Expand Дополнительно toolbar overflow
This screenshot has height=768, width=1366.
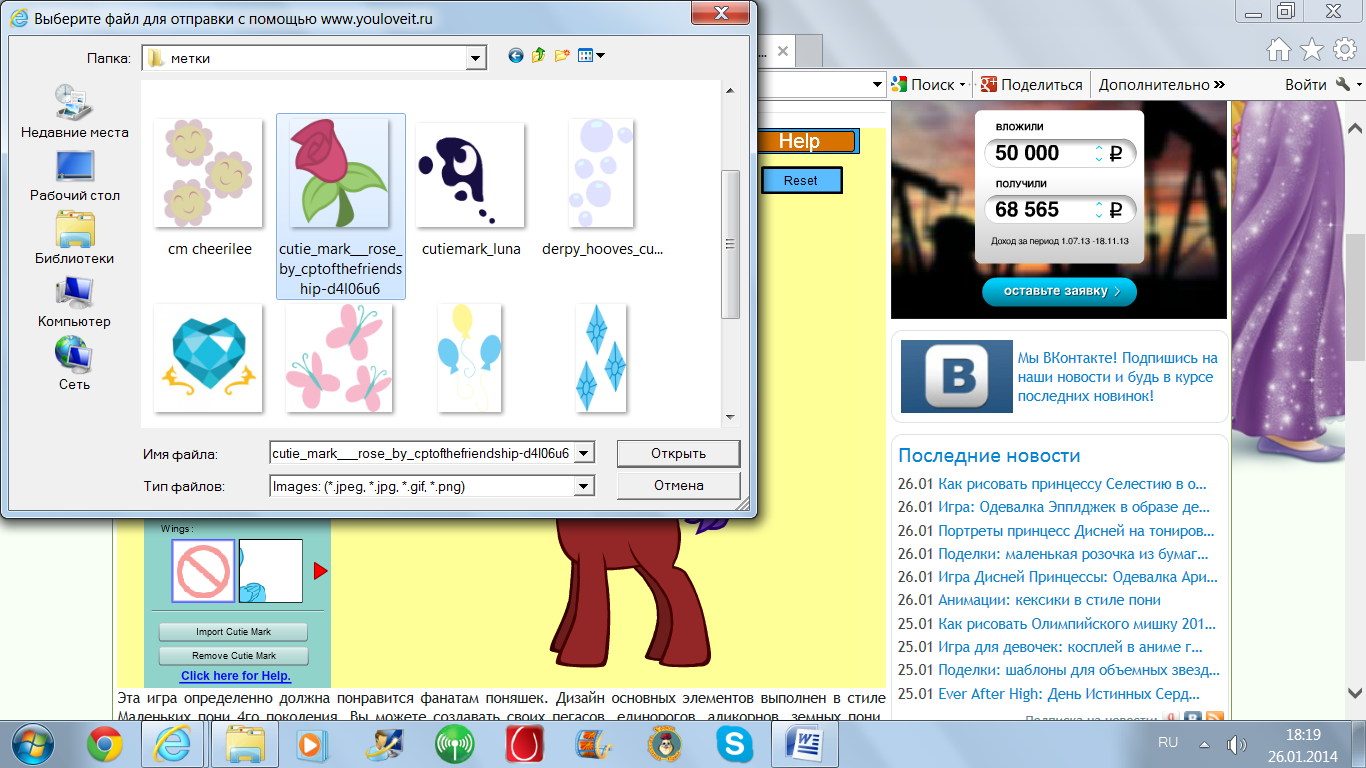coord(1162,85)
